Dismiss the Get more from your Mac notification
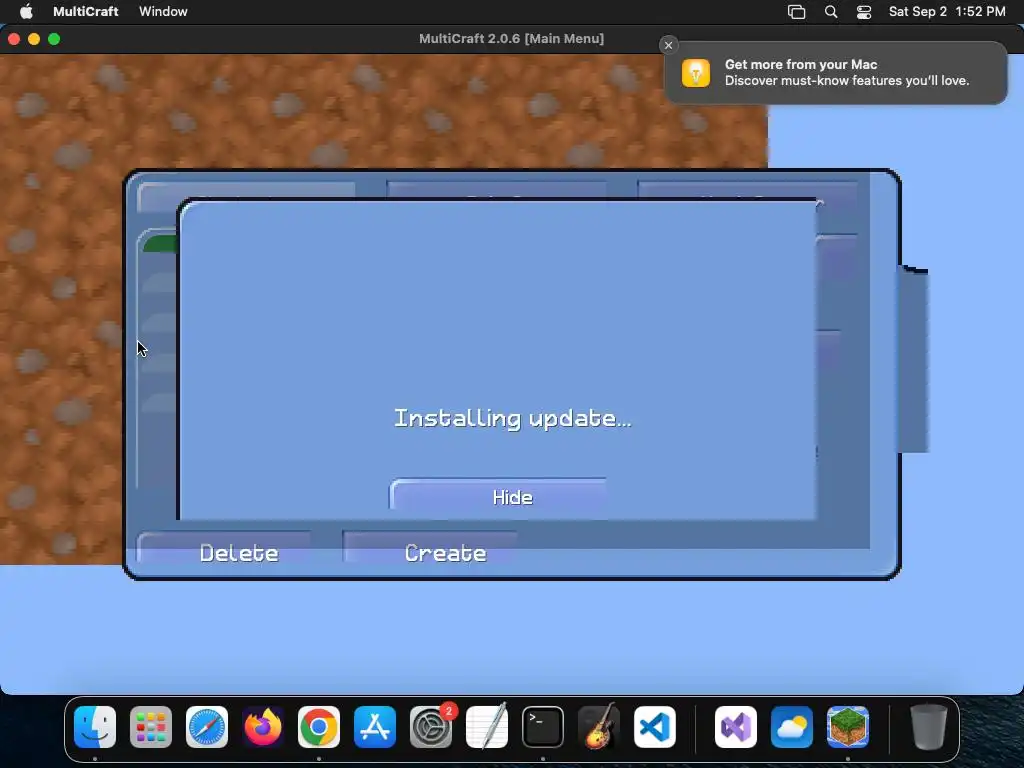This screenshot has height=768, width=1024. click(x=668, y=45)
